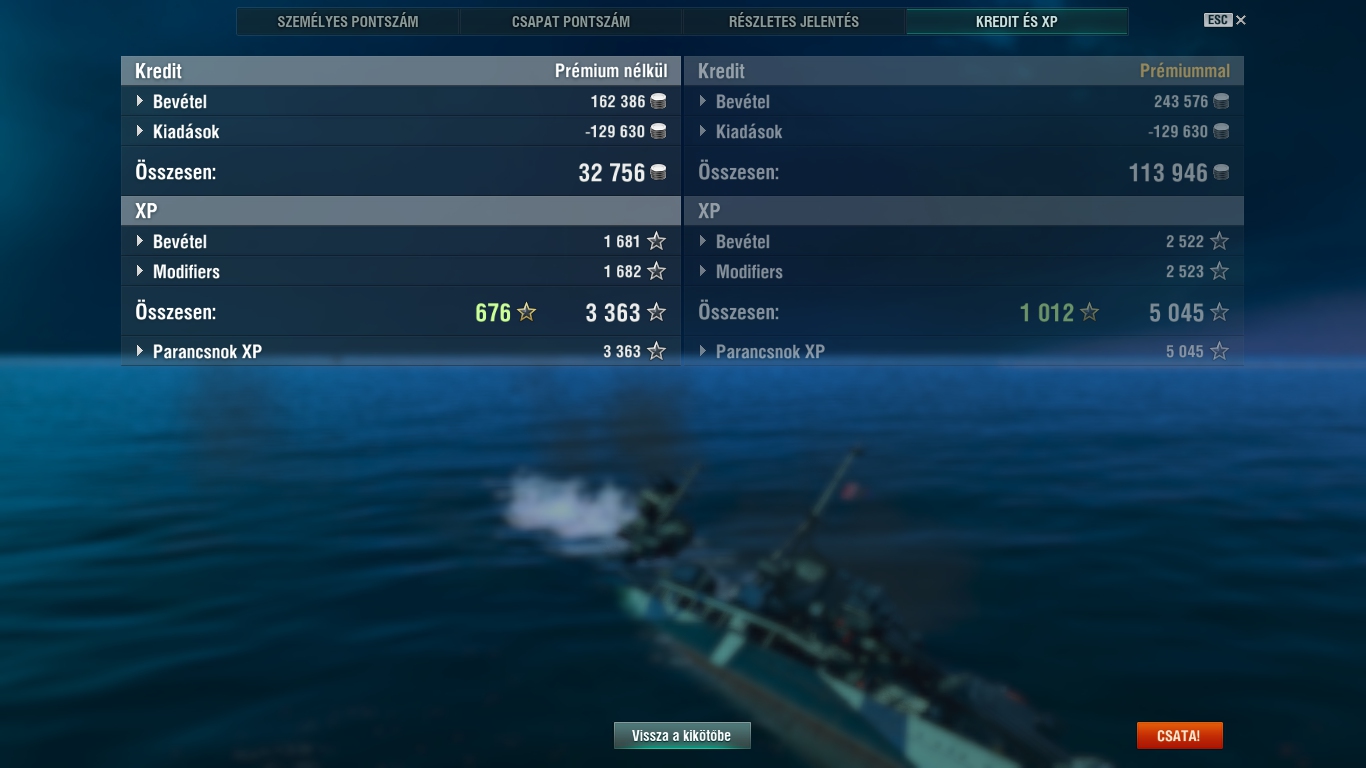Expand the premium Parancsnok XP row

964,351
